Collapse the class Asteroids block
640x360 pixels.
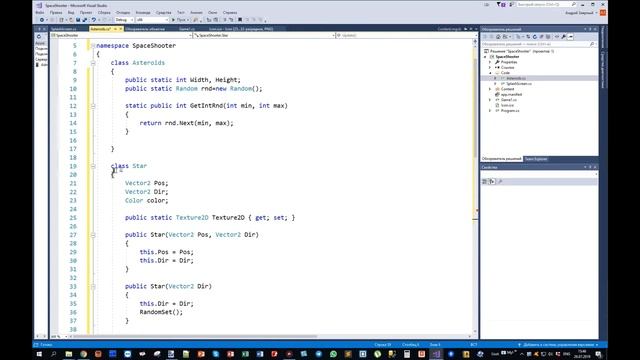click(93, 63)
